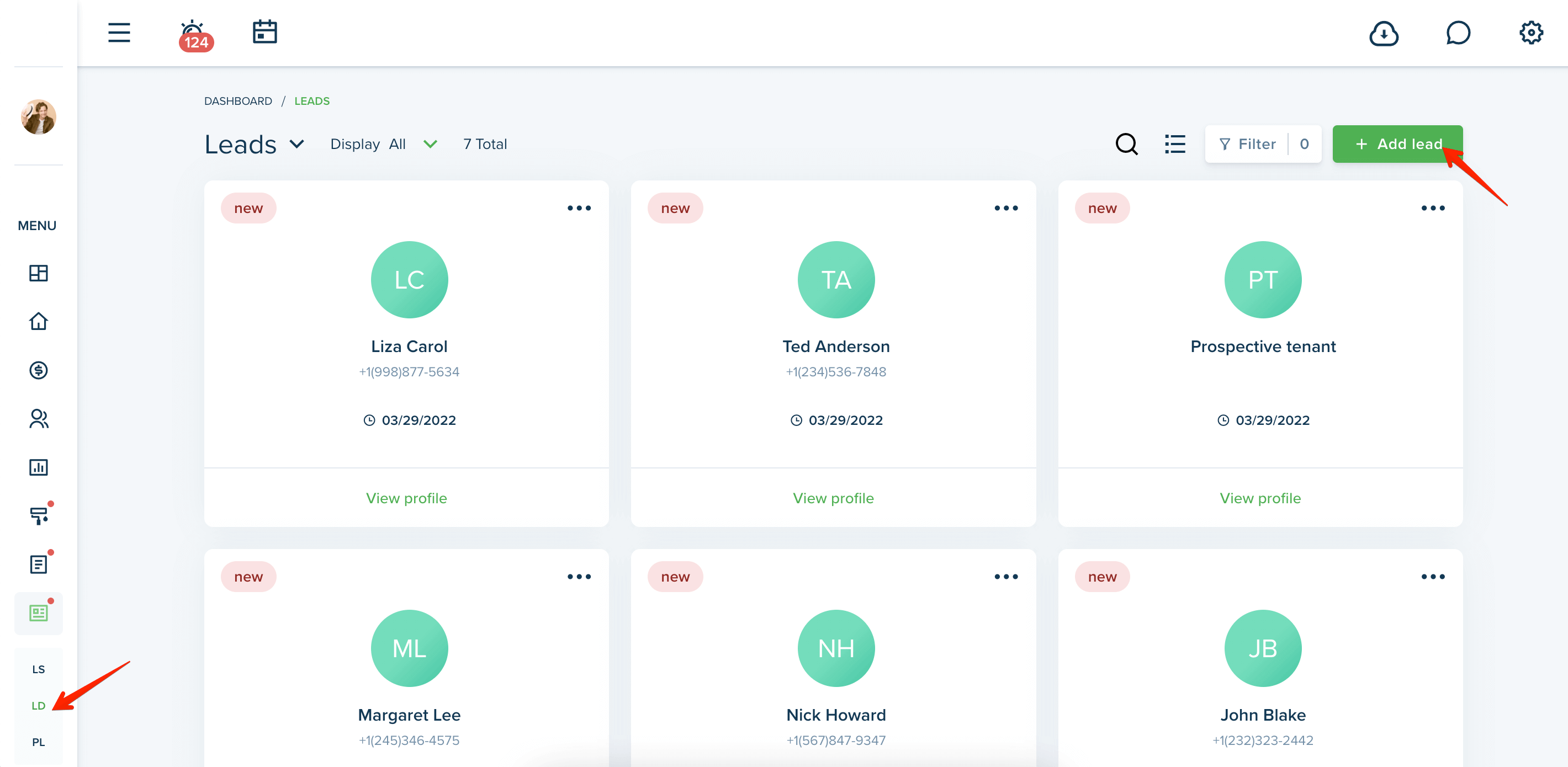This screenshot has width=1568, height=767.
Task: Open the chat messages icon
Action: (x=1458, y=33)
